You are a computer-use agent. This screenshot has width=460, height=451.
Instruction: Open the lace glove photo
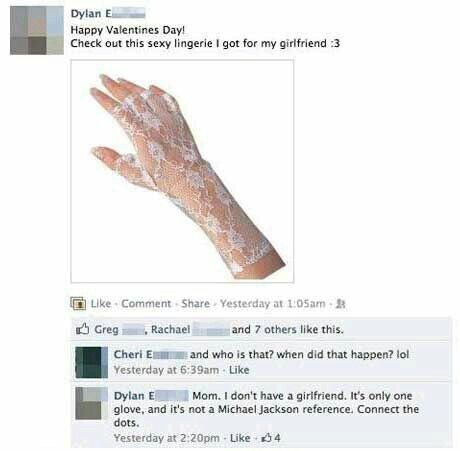[x=182, y=171]
